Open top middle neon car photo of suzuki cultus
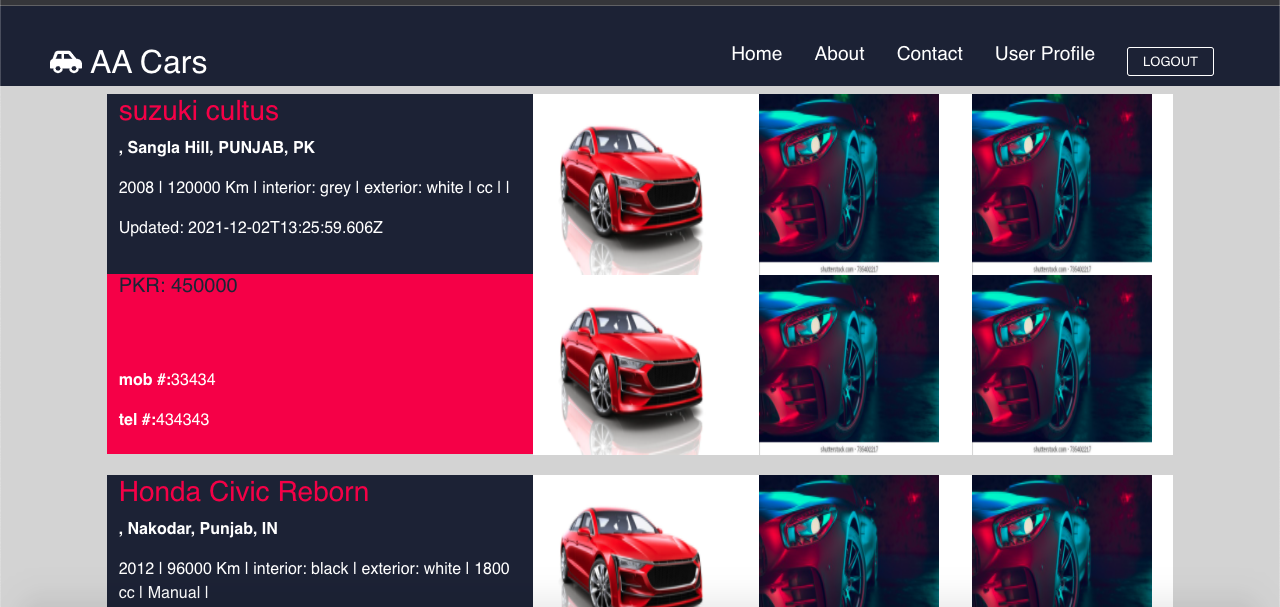Screen dimensions: 1280x607 coord(849,184)
